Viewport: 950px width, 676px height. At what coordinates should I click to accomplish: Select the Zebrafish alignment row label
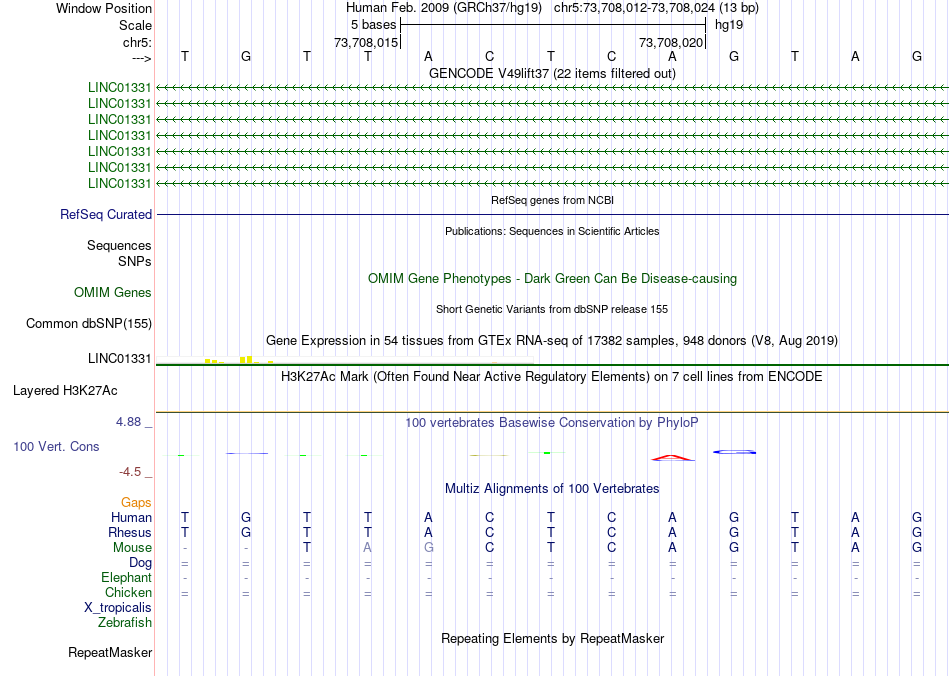point(125,623)
